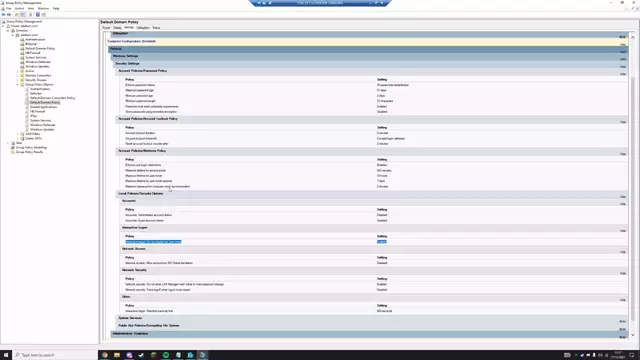Hide the Account Policies/Password Policy section
640x360 pixels.
[623, 74]
